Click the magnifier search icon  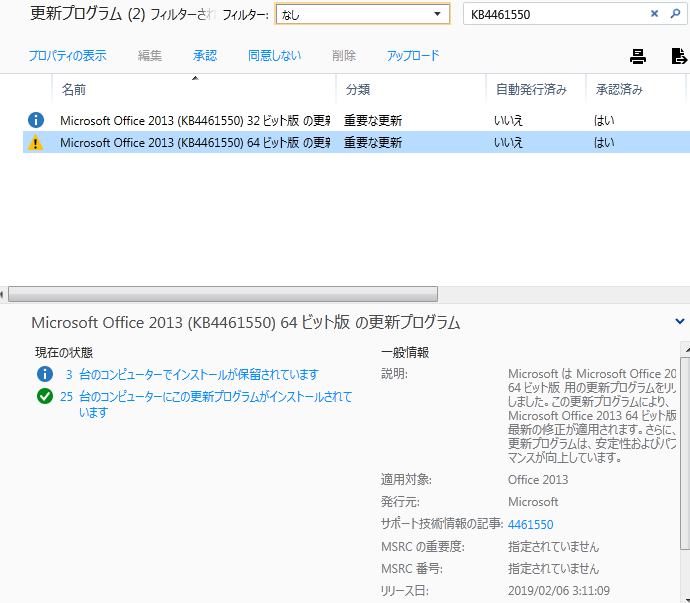point(675,14)
